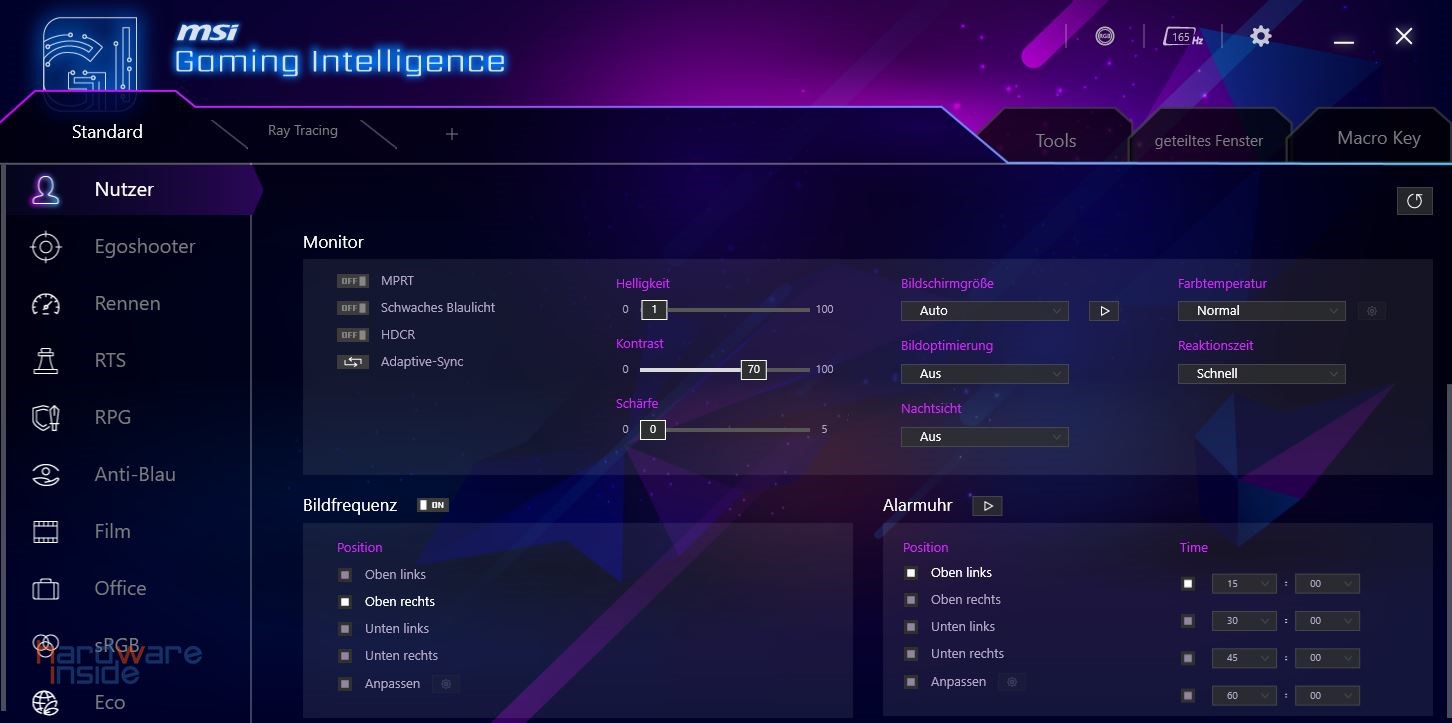Click play button next to Alarmuhr
This screenshot has height=723, width=1452.
[987, 506]
